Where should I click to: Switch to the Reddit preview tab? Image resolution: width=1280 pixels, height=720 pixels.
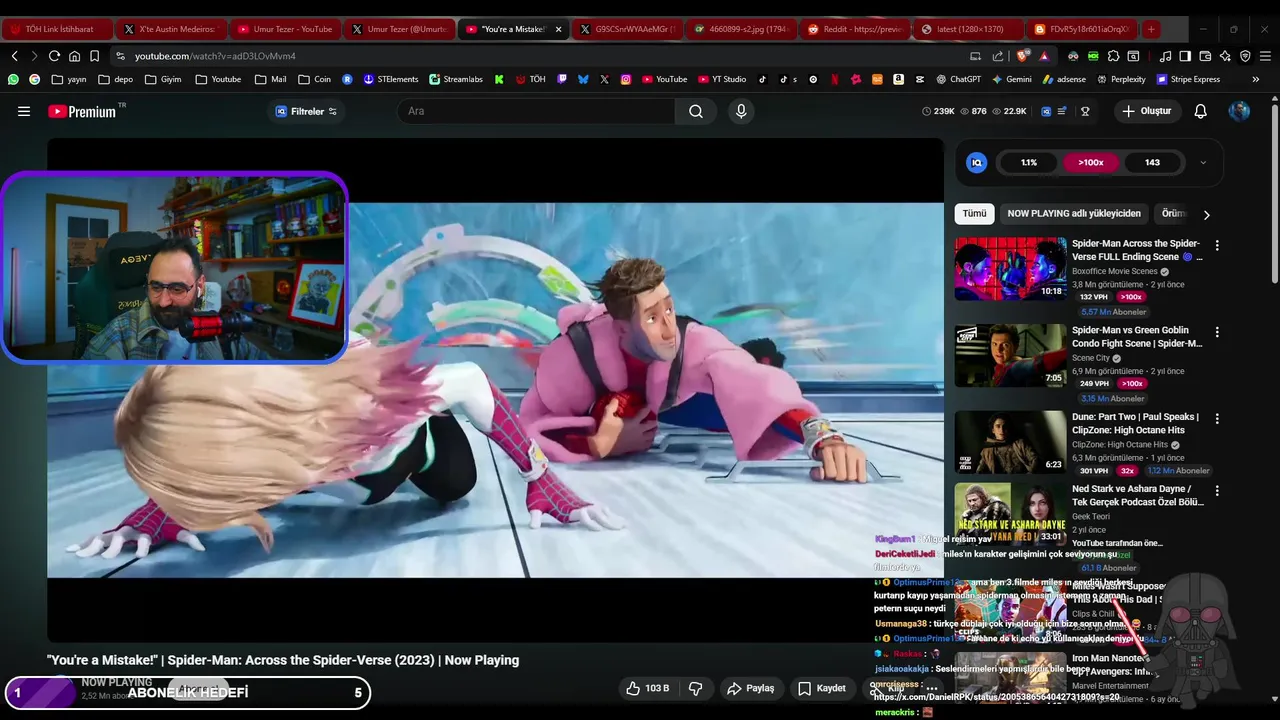click(855, 29)
